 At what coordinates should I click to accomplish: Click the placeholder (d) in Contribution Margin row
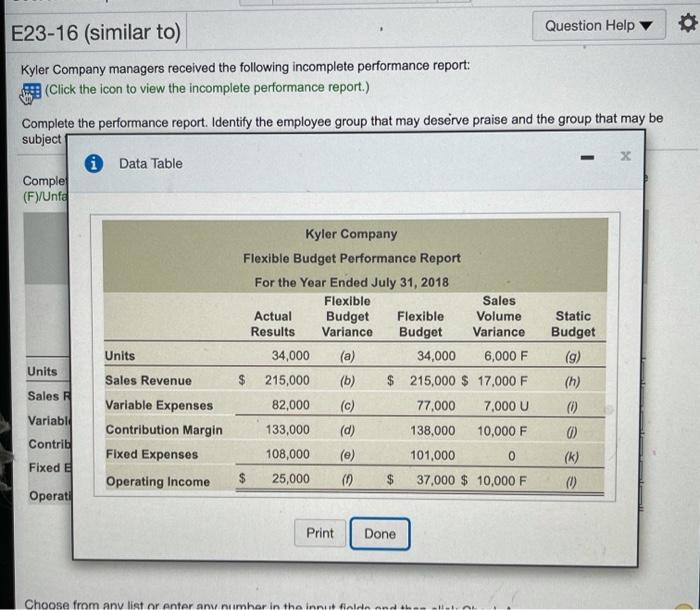(x=347, y=430)
